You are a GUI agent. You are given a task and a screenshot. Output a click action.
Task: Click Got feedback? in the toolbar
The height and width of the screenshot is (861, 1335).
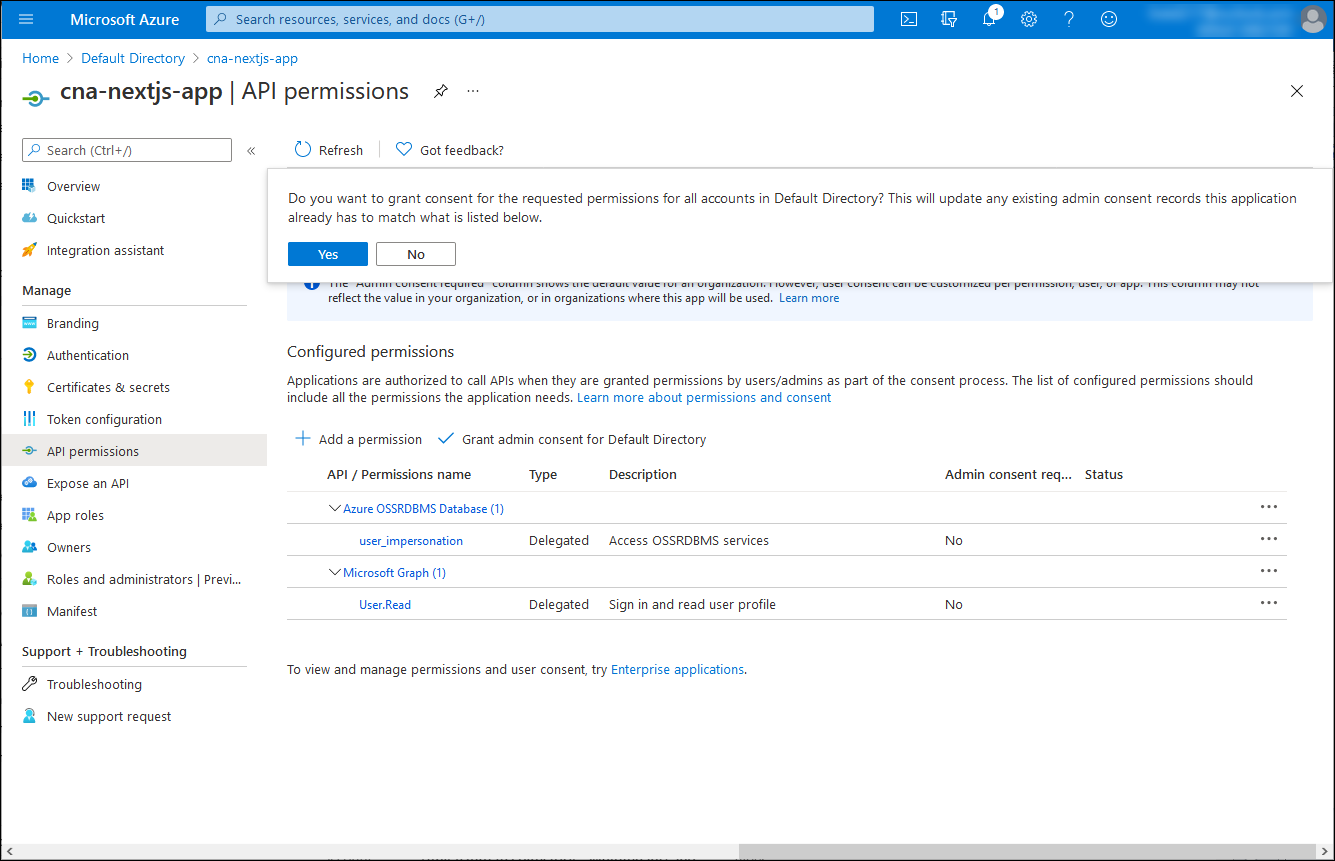[450, 150]
